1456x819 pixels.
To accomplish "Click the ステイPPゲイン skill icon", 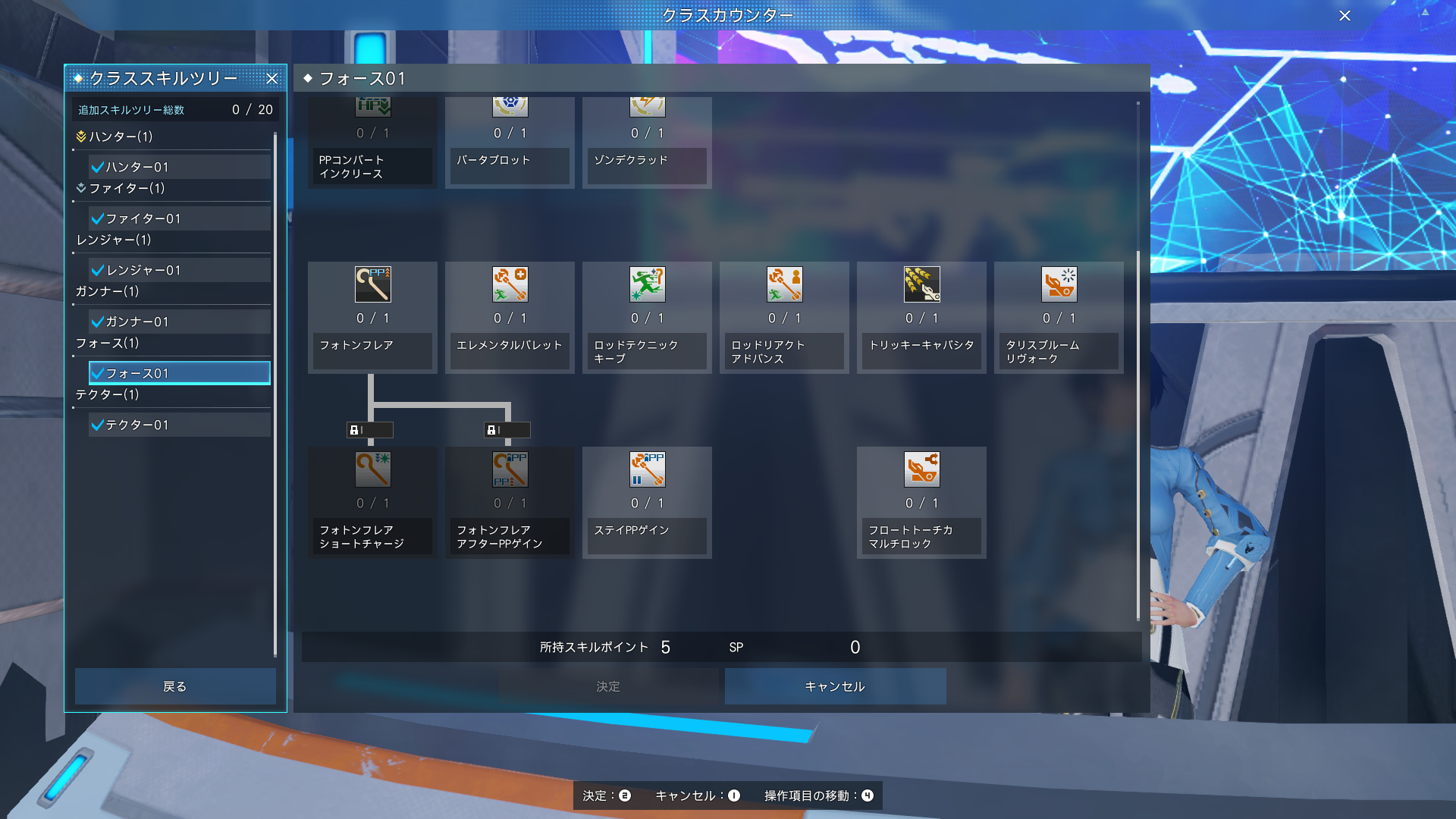I will (647, 469).
